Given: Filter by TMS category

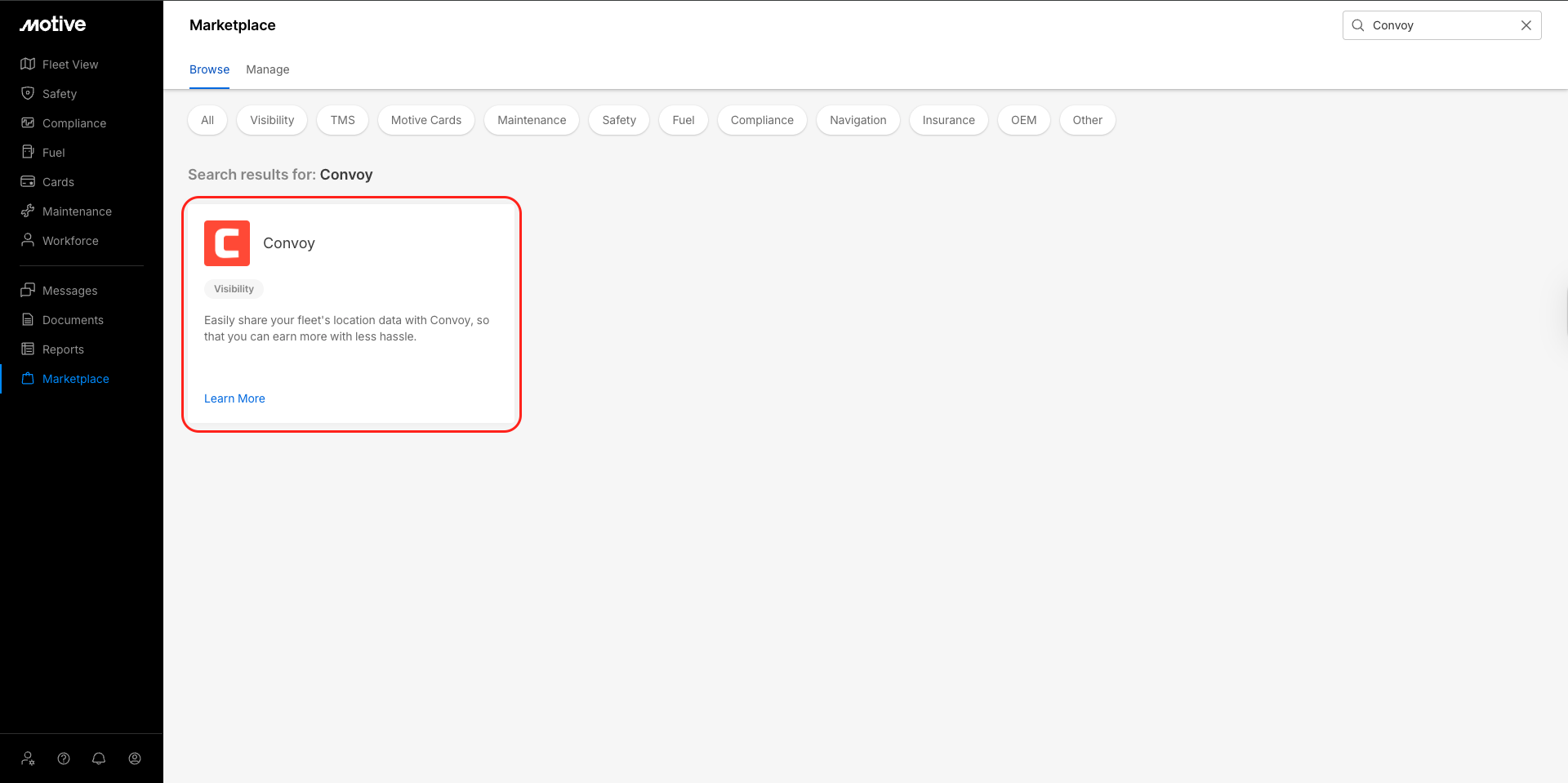Looking at the screenshot, I should [343, 120].
